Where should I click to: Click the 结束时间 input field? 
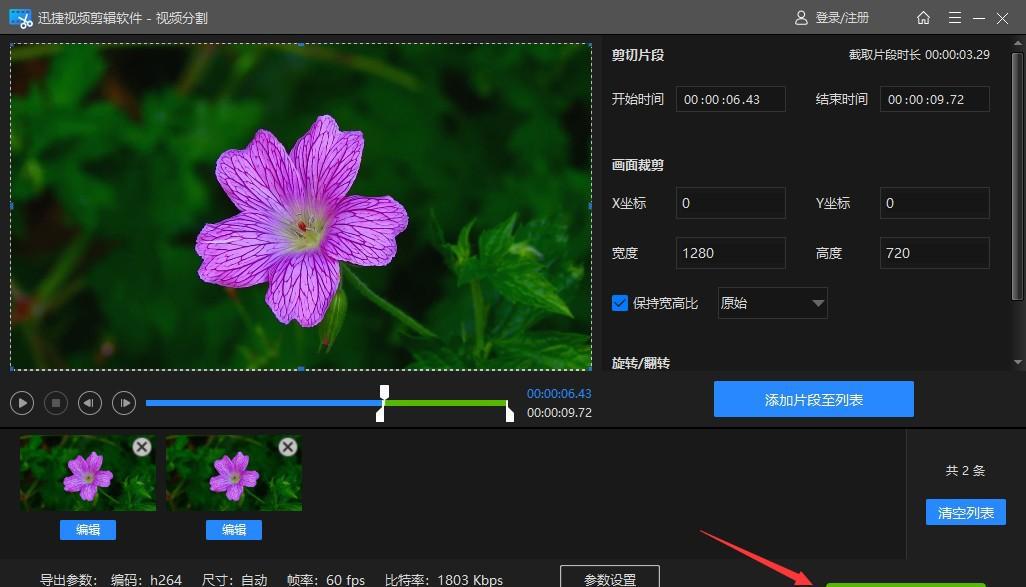tap(934, 99)
